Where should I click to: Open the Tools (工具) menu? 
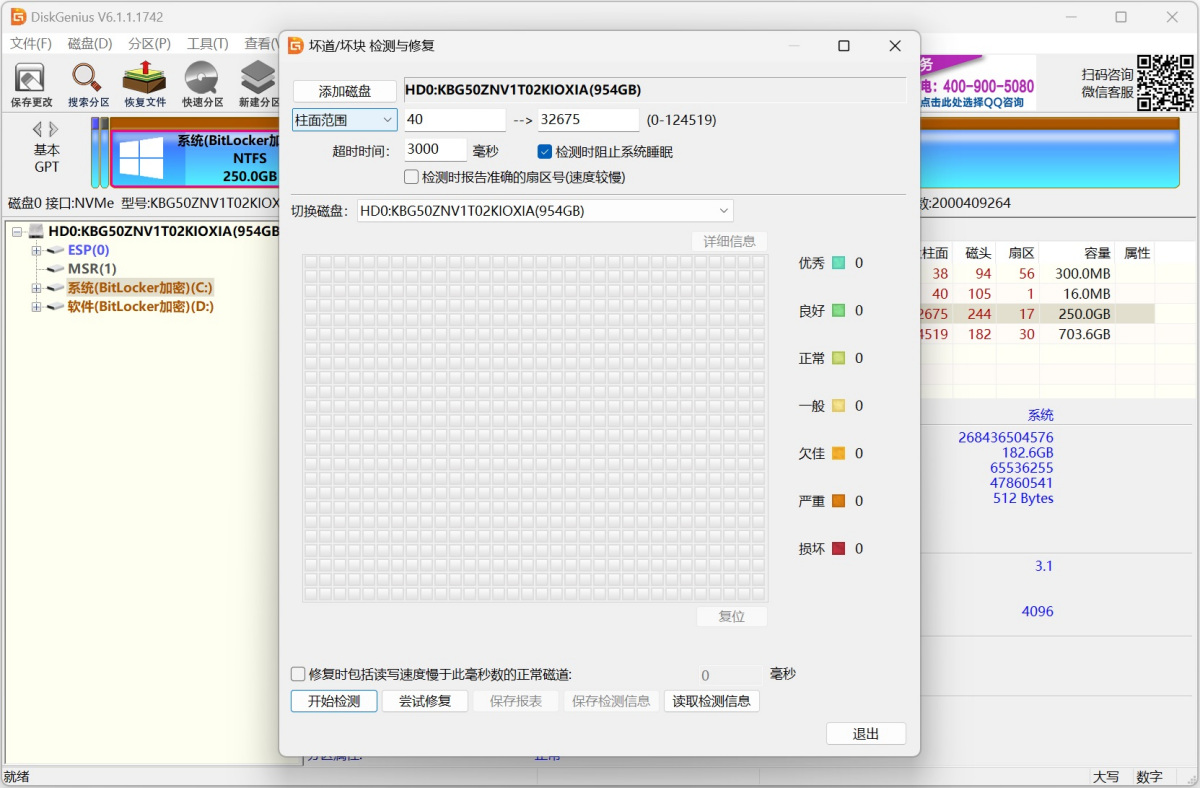pos(207,44)
